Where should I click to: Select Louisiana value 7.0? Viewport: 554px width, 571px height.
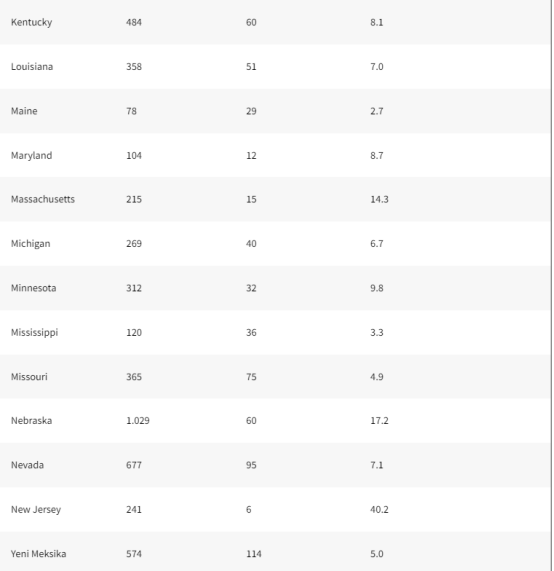377,67
